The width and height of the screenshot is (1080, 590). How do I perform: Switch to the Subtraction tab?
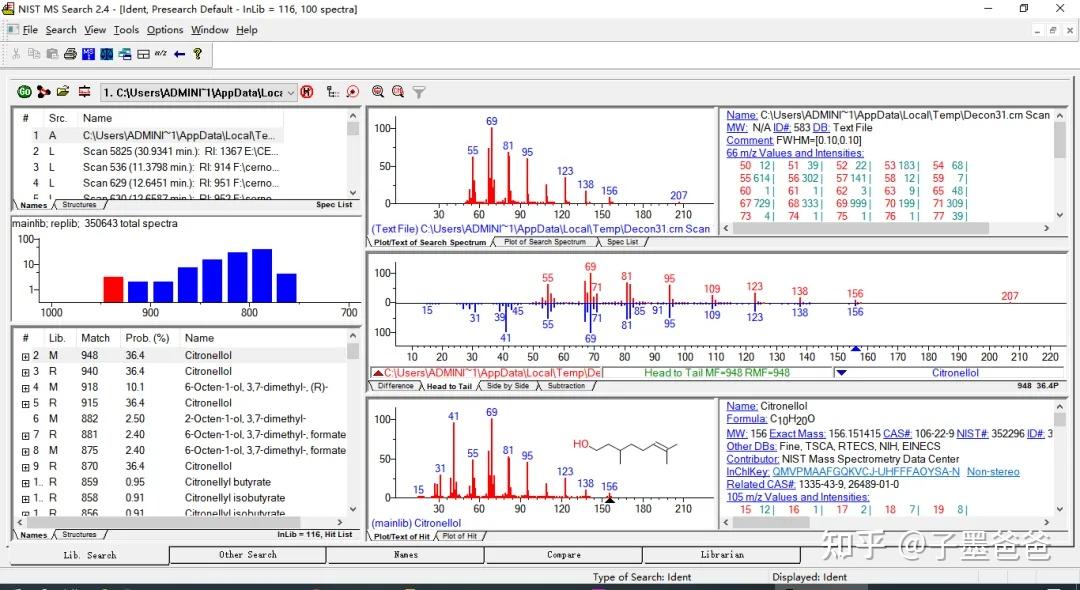point(566,386)
